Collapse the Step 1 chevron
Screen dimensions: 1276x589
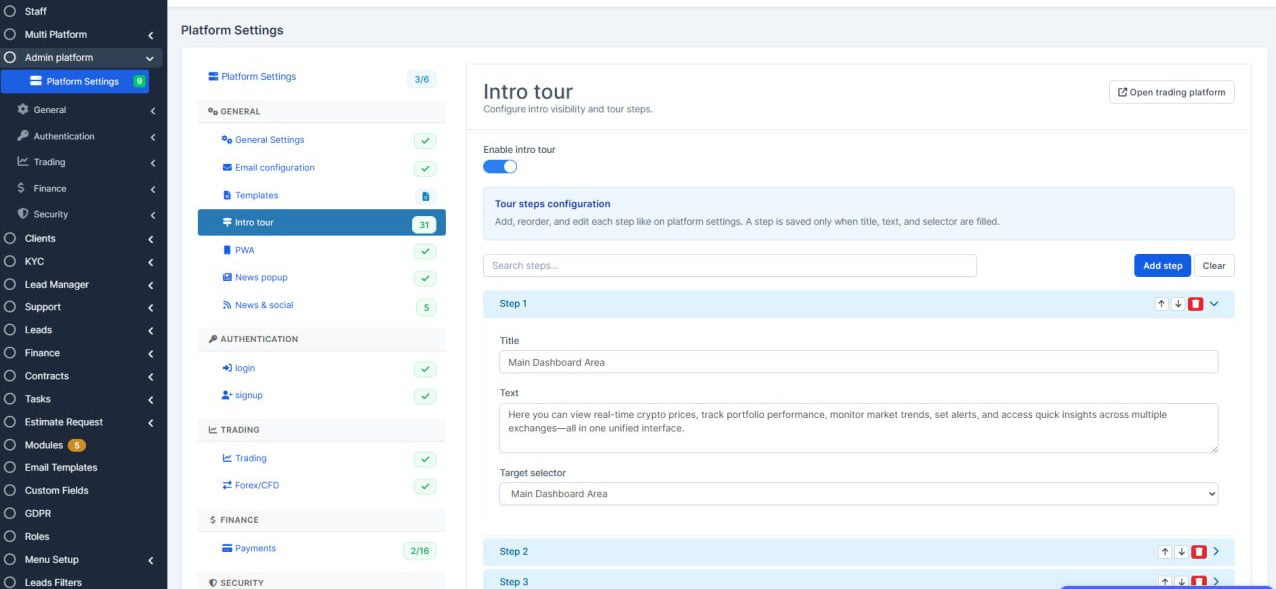[x=1214, y=304]
